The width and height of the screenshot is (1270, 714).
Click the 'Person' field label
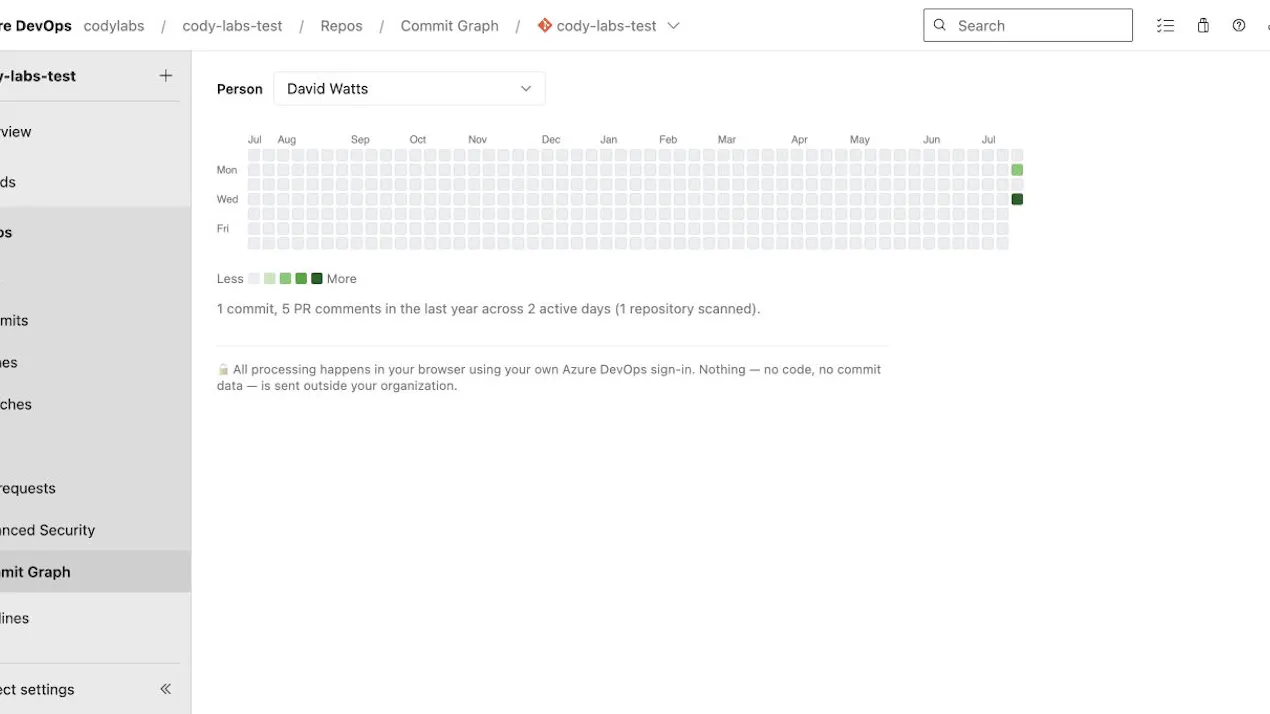tap(240, 89)
